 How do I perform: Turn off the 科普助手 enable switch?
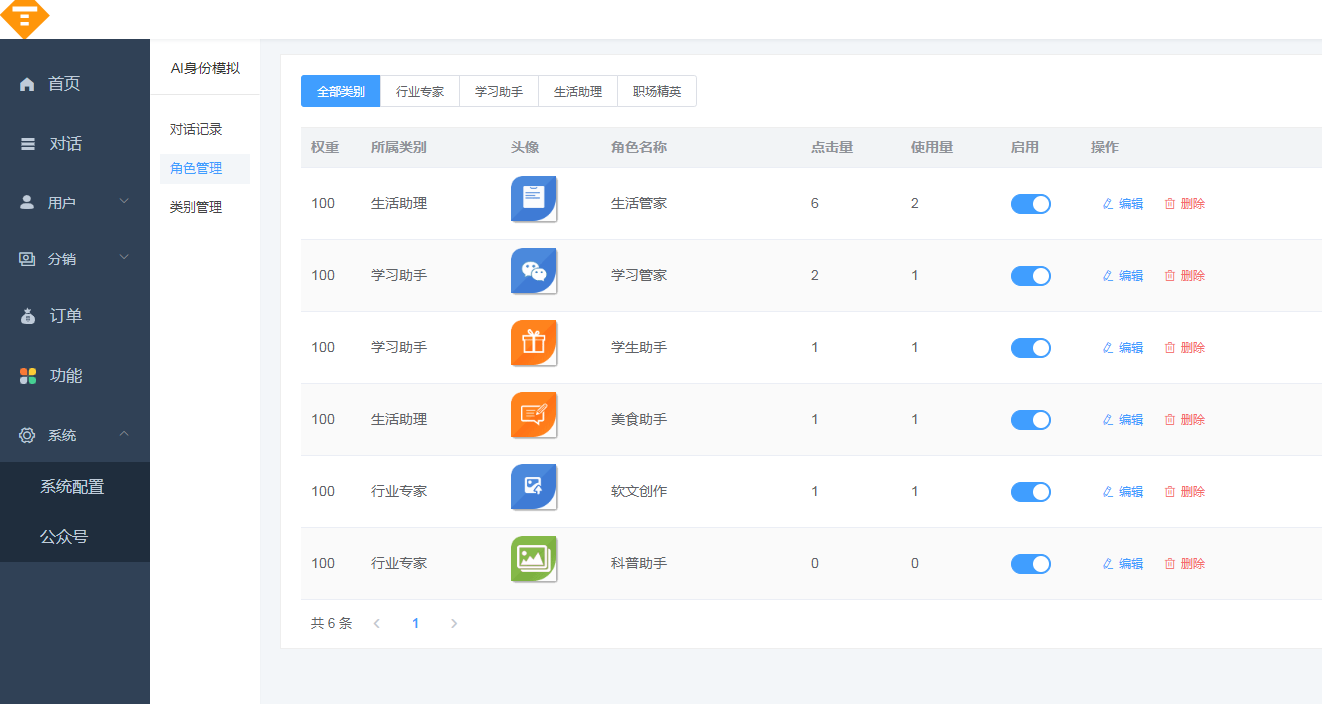pyautogui.click(x=1031, y=563)
